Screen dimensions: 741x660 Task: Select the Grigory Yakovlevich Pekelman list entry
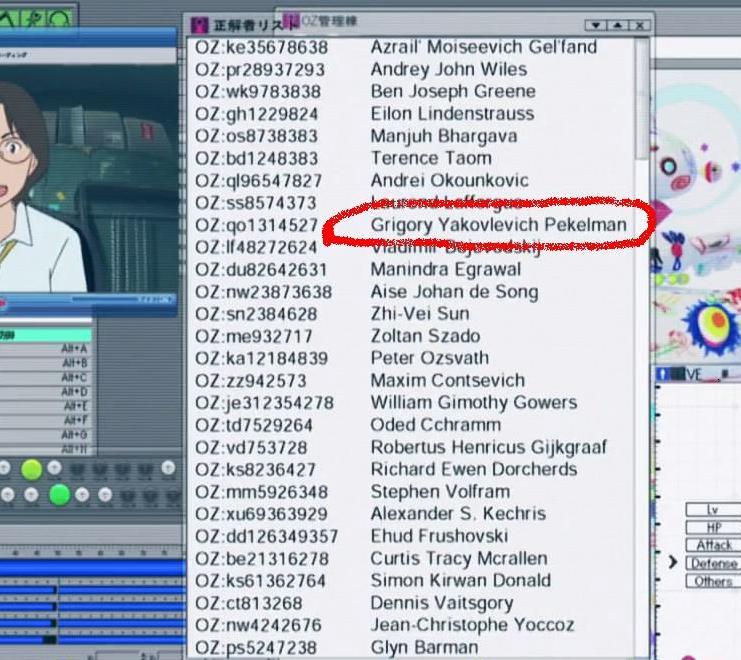[x=498, y=225]
